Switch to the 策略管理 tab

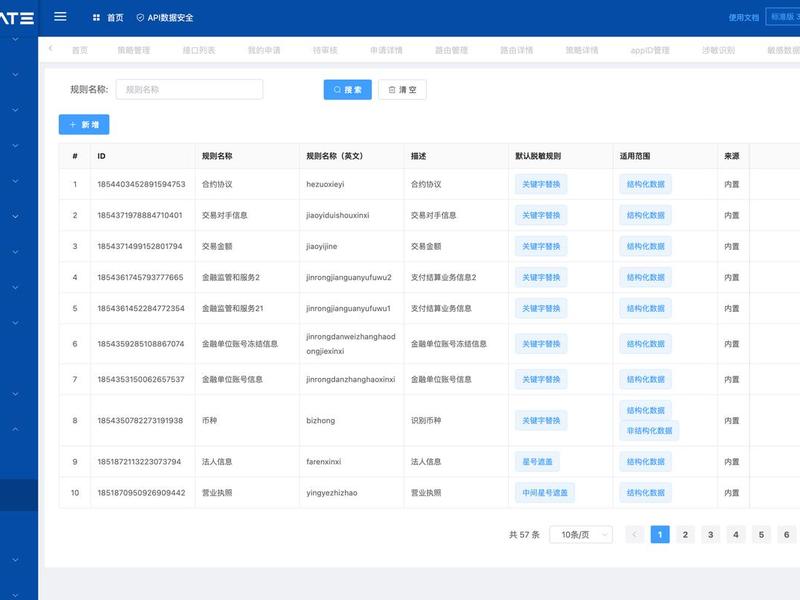click(134, 50)
